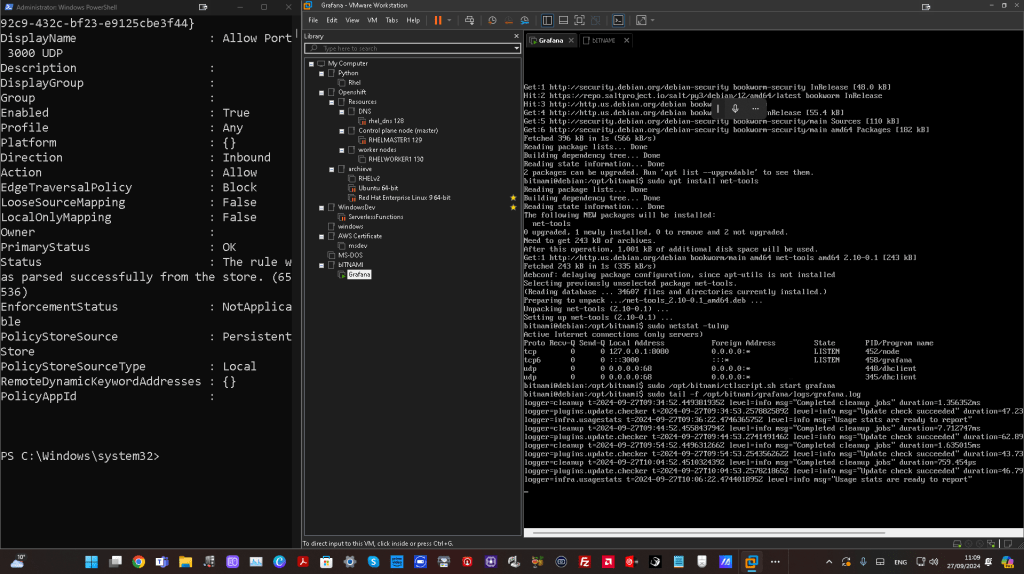Select the RHELMASTER1 129 virtual machine
The width and height of the screenshot is (1024, 574).
tap(394, 140)
